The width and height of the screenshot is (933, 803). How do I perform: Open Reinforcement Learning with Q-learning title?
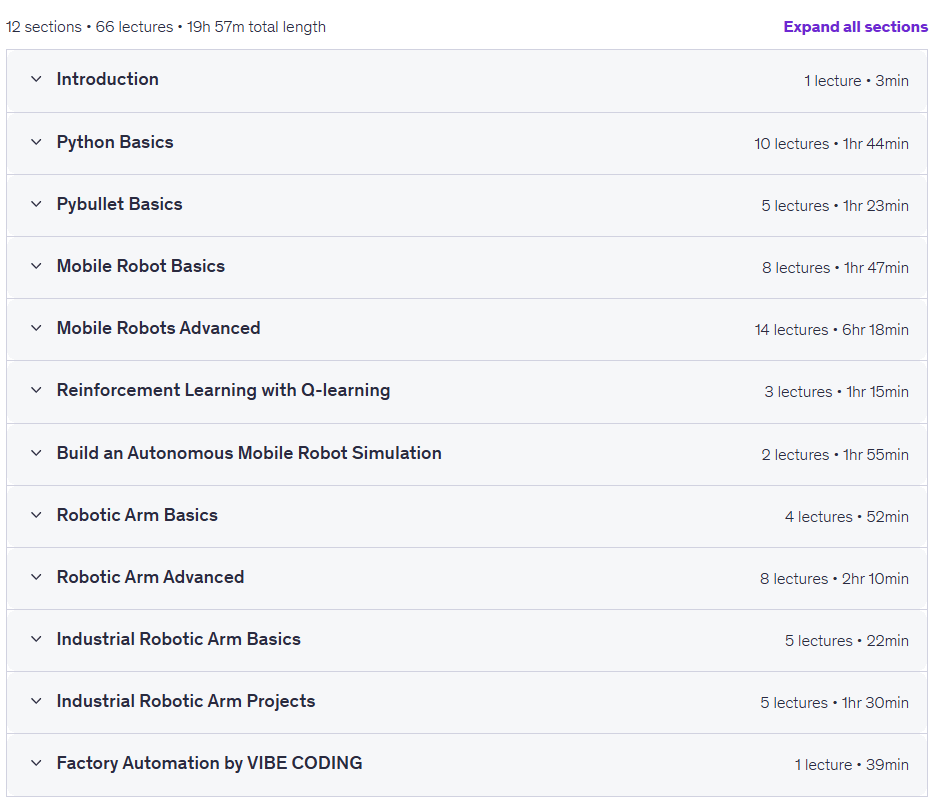[223, 390]
